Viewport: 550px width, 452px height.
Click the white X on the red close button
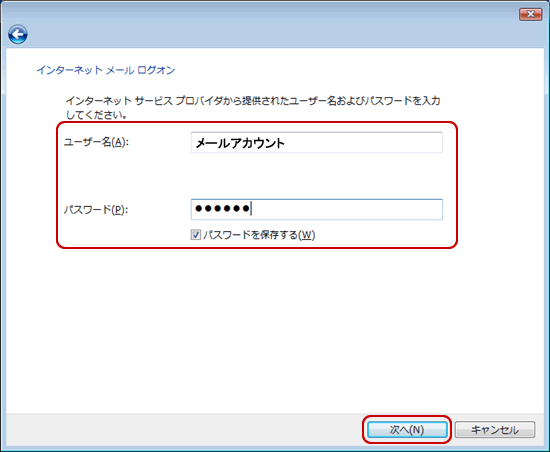pos(530,14)
